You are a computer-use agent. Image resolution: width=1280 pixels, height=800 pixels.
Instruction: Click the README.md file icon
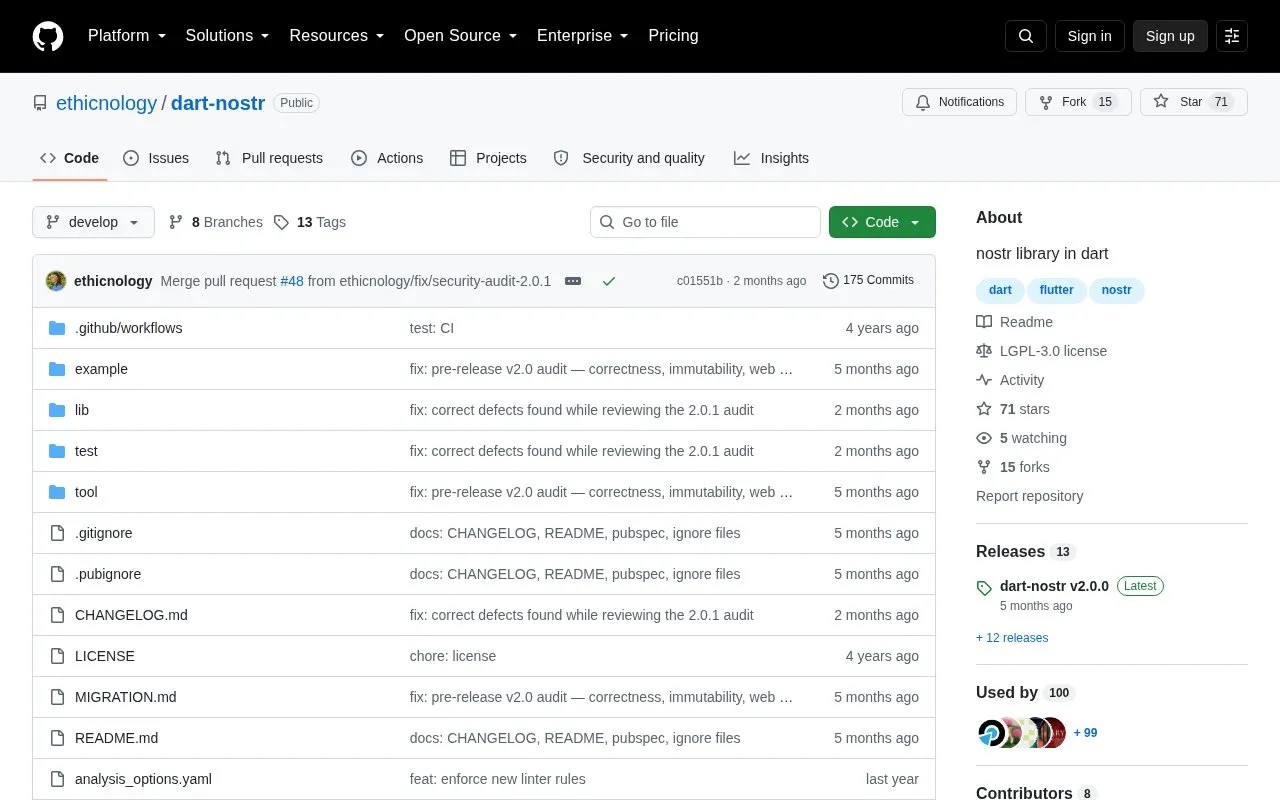(57, 738)
